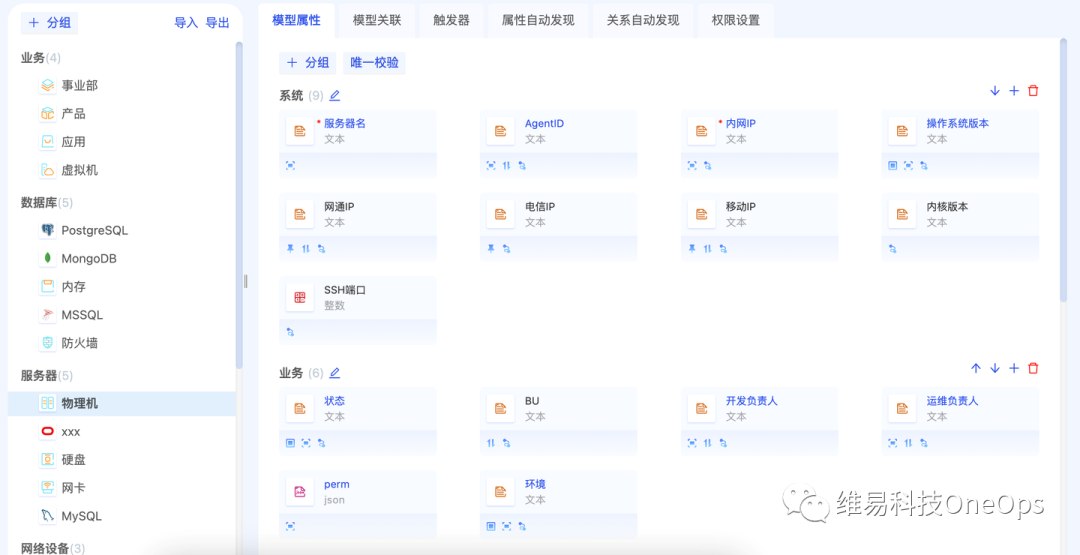Delete the 系统 group with the trash icon
1080x555 pixels.
coord(1033,91)
